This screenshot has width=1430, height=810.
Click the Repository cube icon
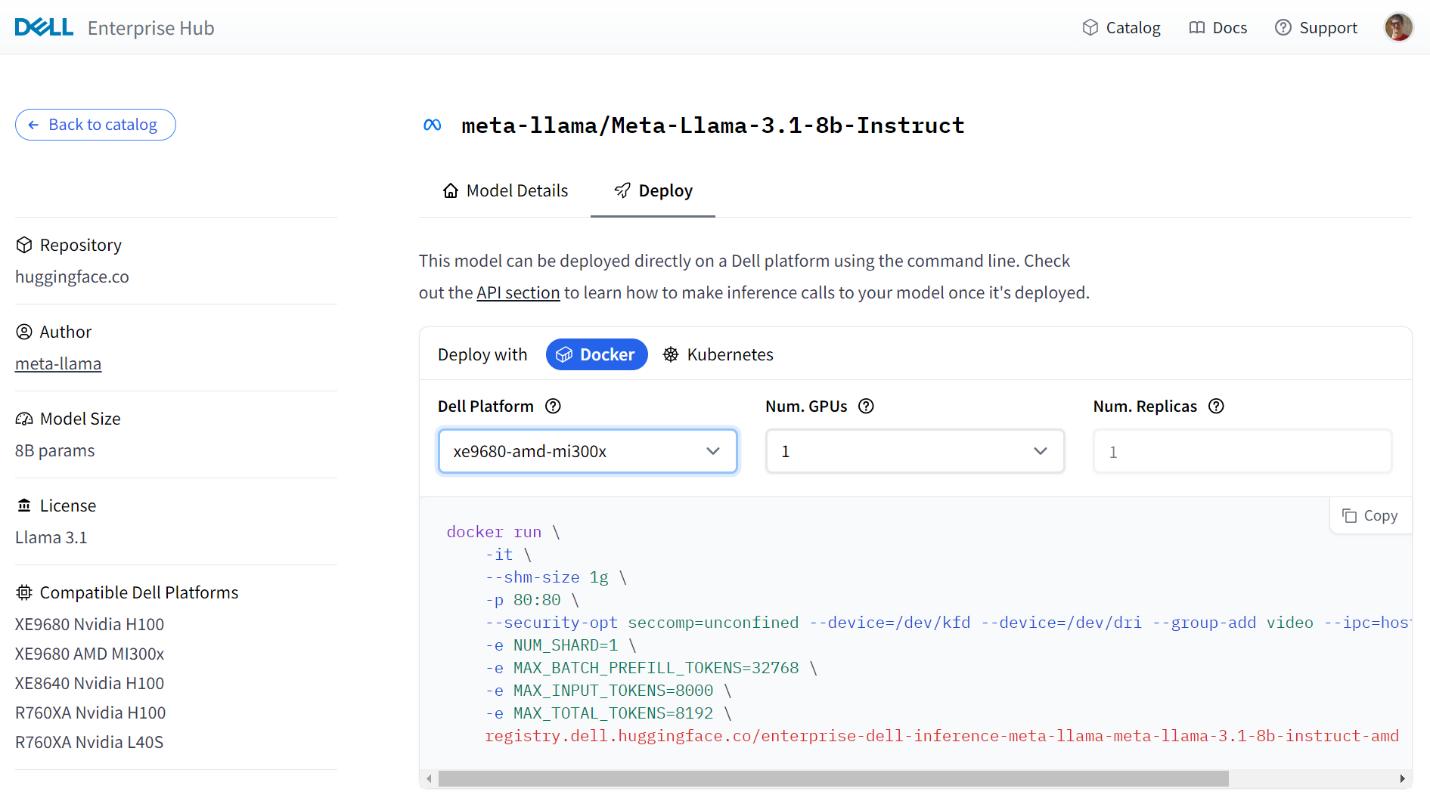(24, 245)
